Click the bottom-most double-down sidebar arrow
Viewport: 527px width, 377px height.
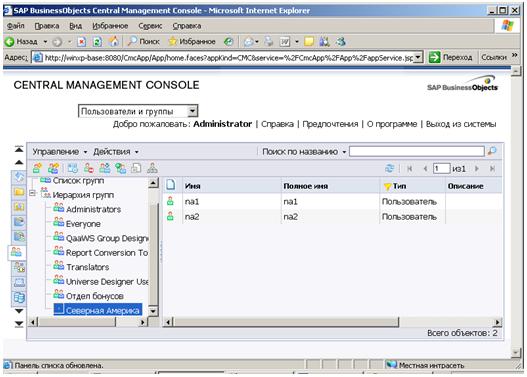click(x=19, y=324)
